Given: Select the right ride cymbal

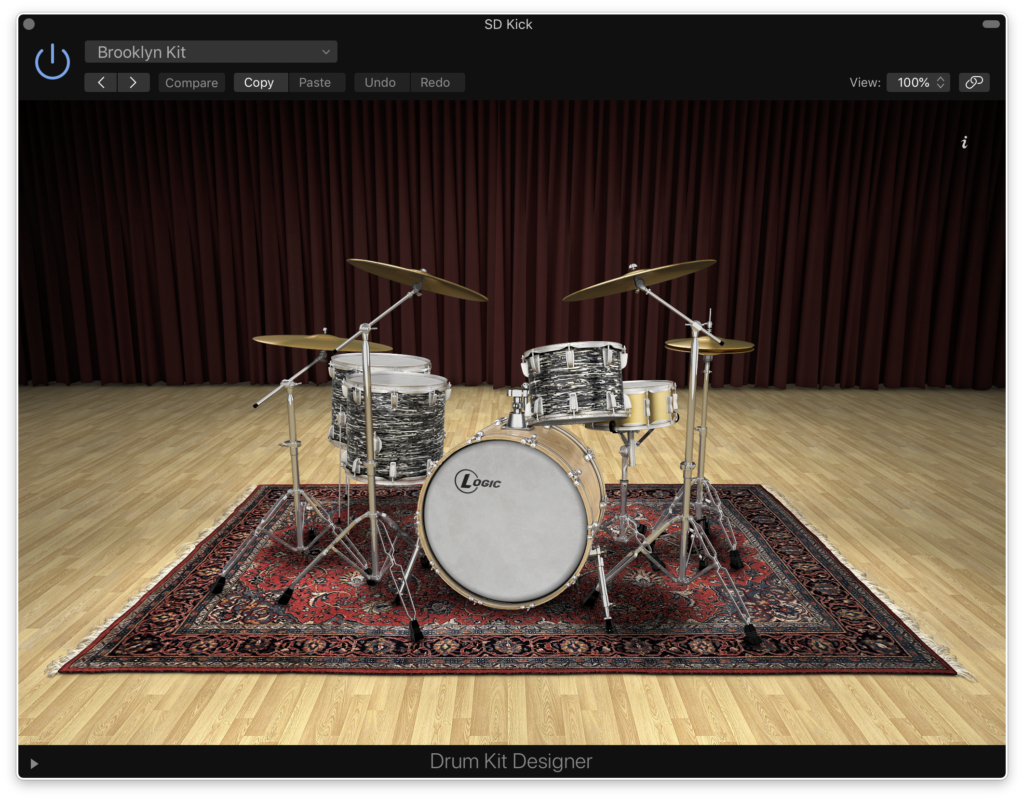Looking at the screenshot, I should pyautogui.click(x=640, y=279).
